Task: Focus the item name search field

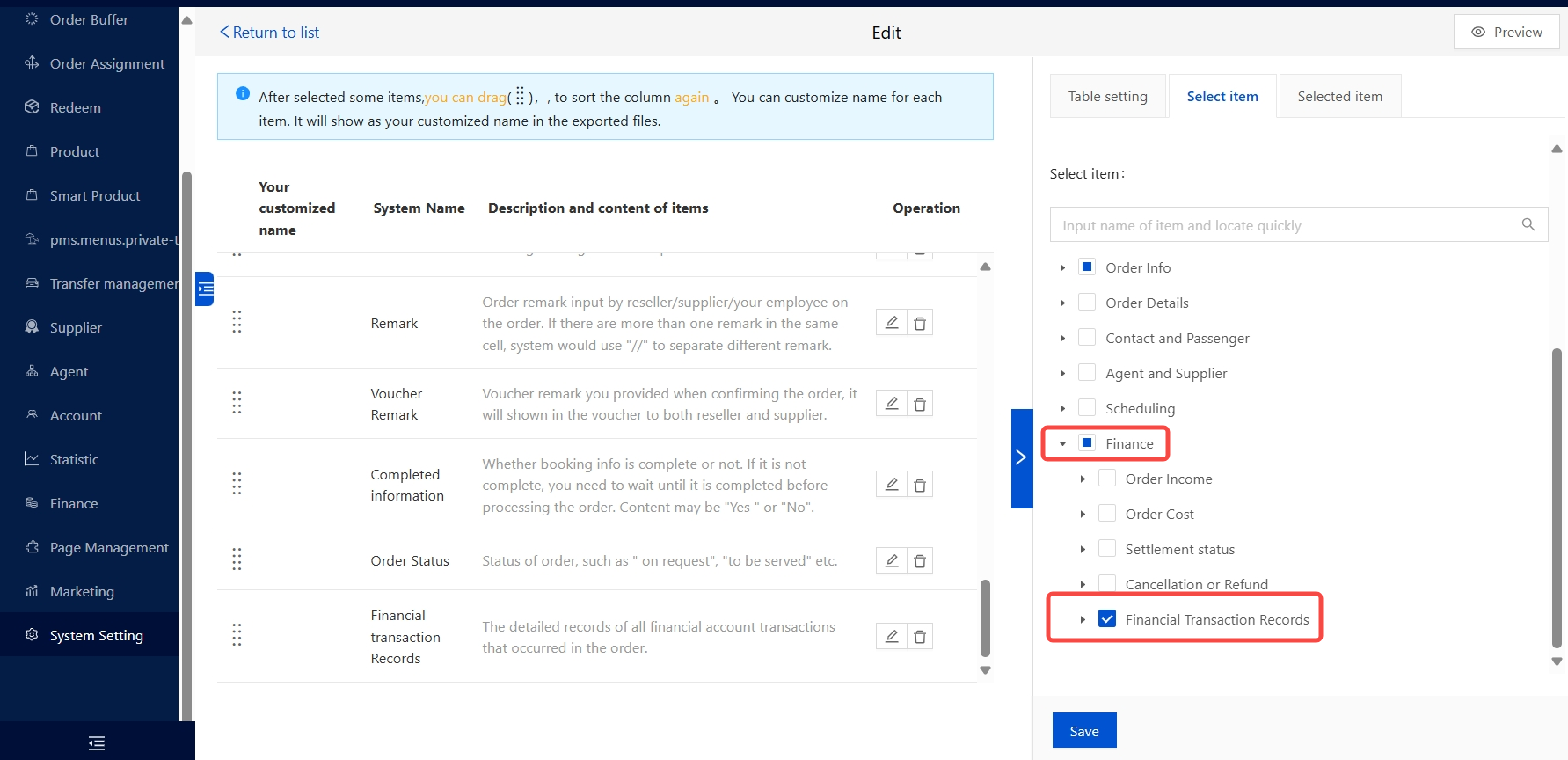Action: [x=1284, y=225]
